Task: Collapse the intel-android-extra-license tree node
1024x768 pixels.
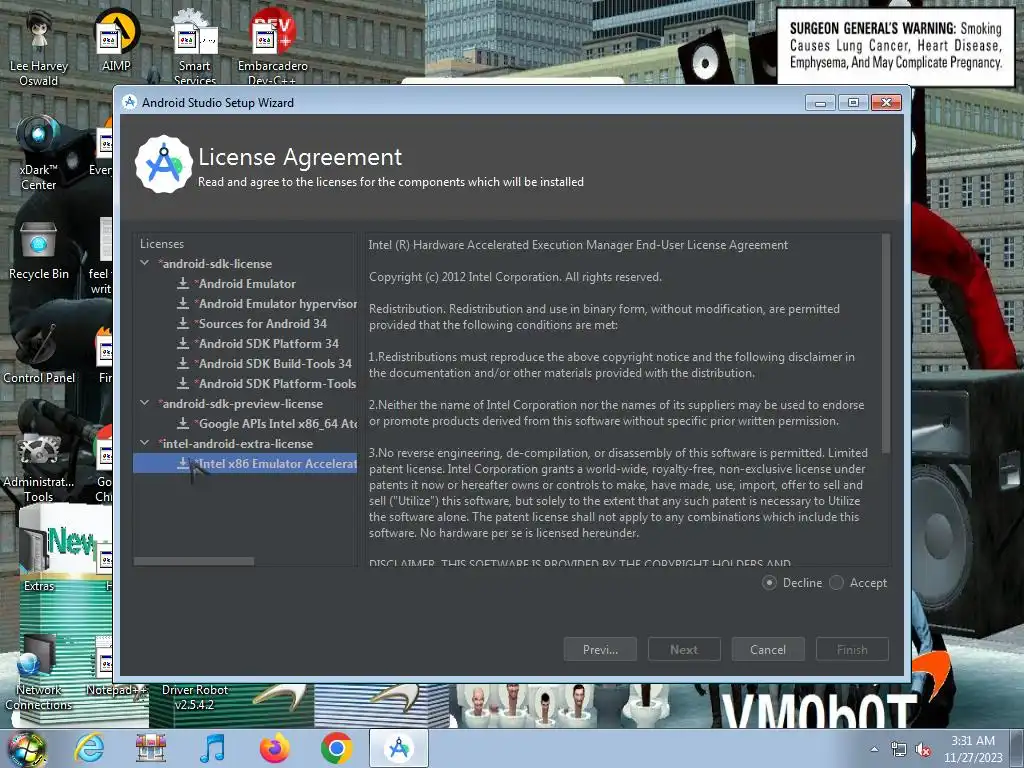Action: coord(145,443)
